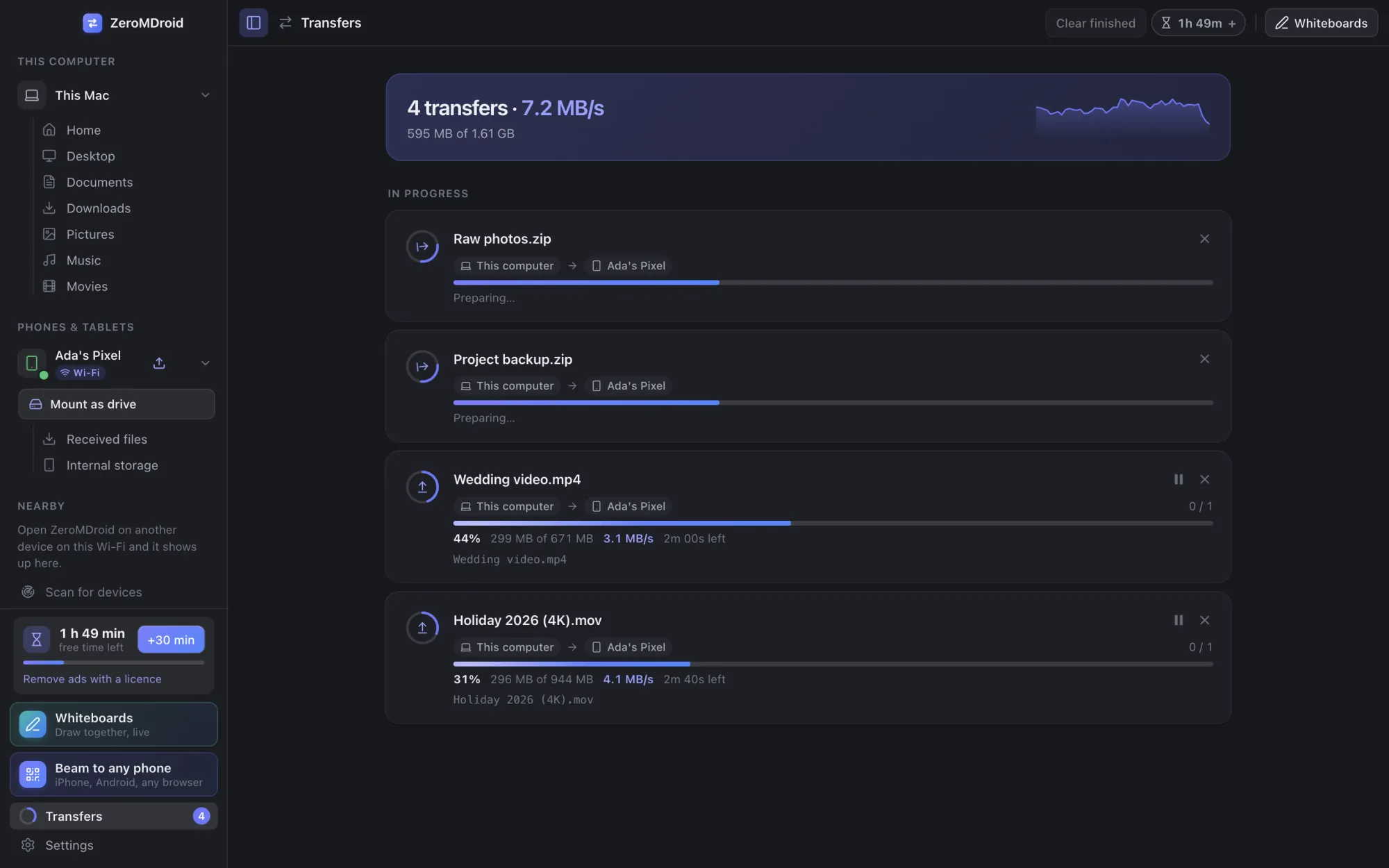Click the Wedding video.mp4 progress bar
Image resolution: width=1389 pixels, height=868 pixels.
(x=833, y=523)
